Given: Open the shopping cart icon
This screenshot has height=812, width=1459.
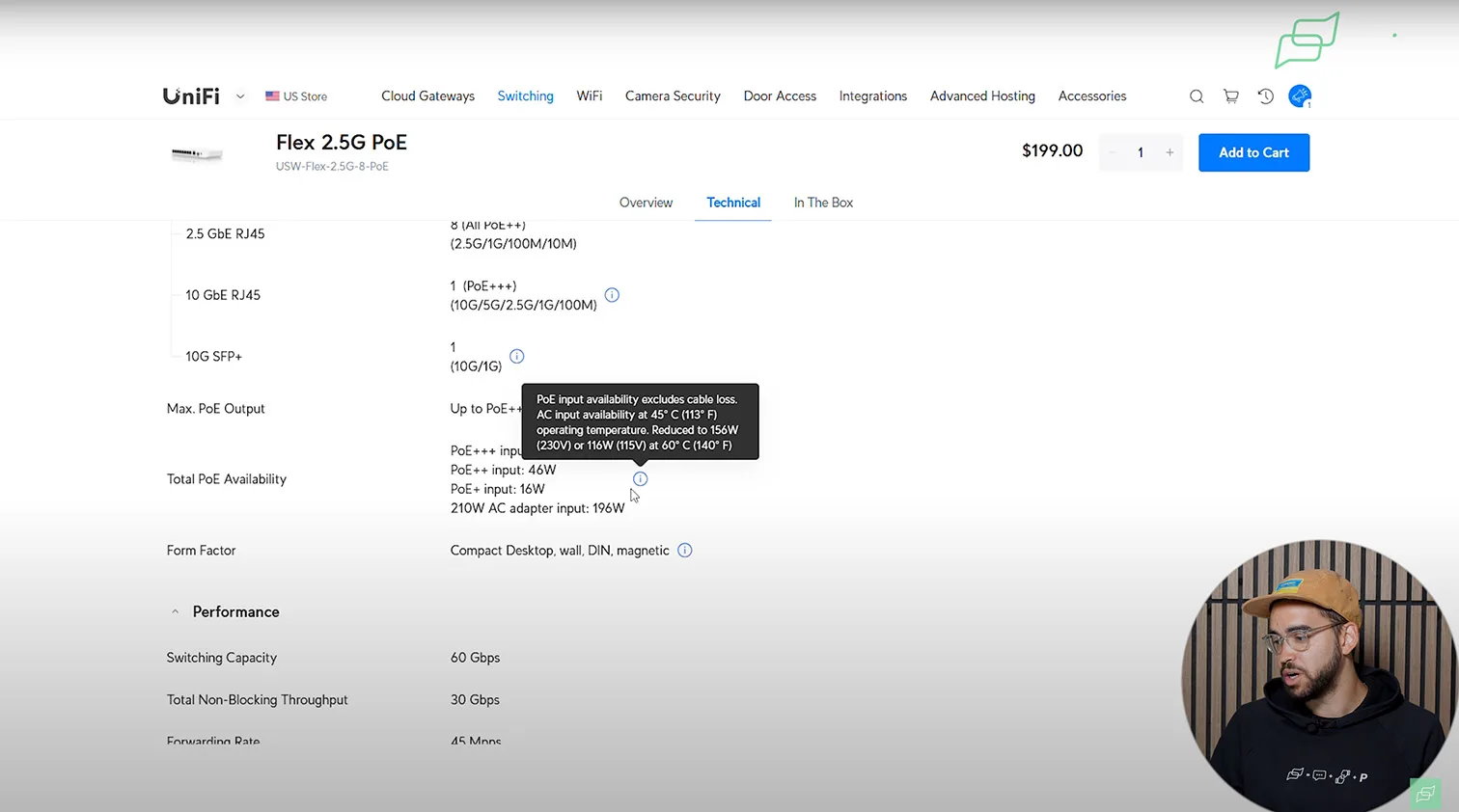Looking at the screenshot, I should click(1230, 96).
